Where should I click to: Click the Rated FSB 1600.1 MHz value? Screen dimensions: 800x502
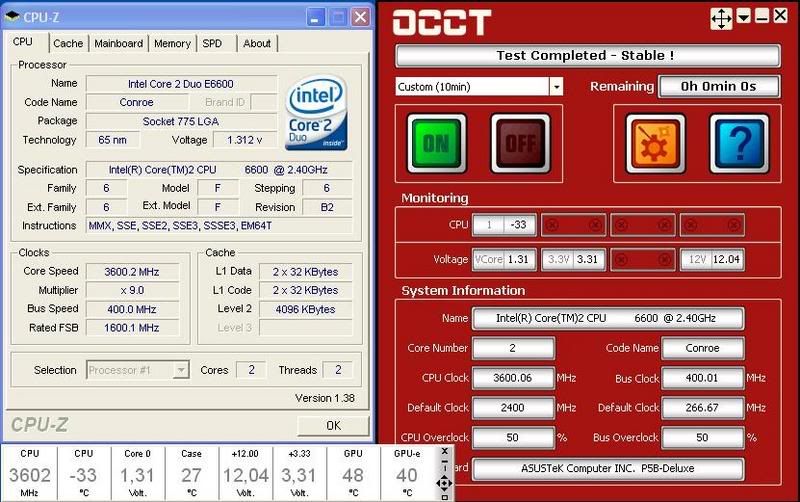(x=133, y=328)
